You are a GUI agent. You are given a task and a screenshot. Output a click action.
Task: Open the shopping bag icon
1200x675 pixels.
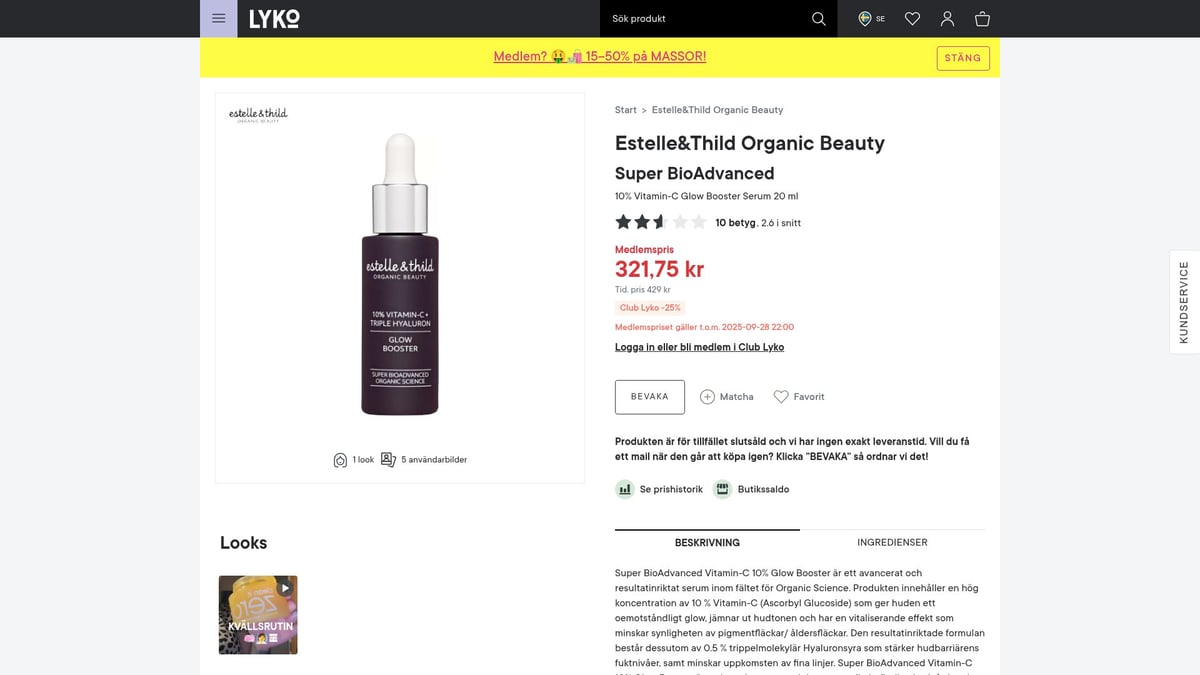pyautogui.click(x=982, y=19)
